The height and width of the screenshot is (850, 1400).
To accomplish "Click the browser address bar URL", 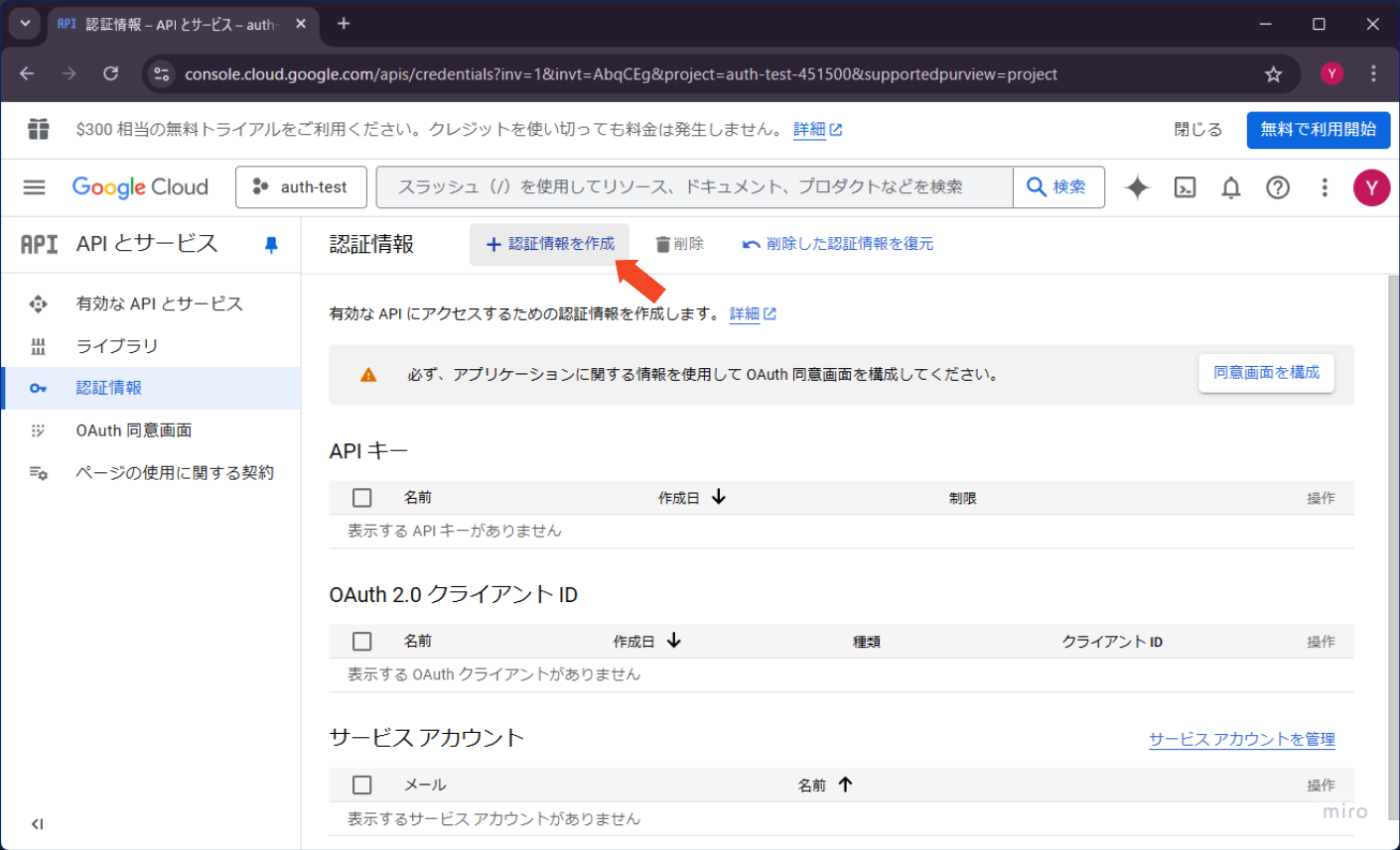I will 621,74.
